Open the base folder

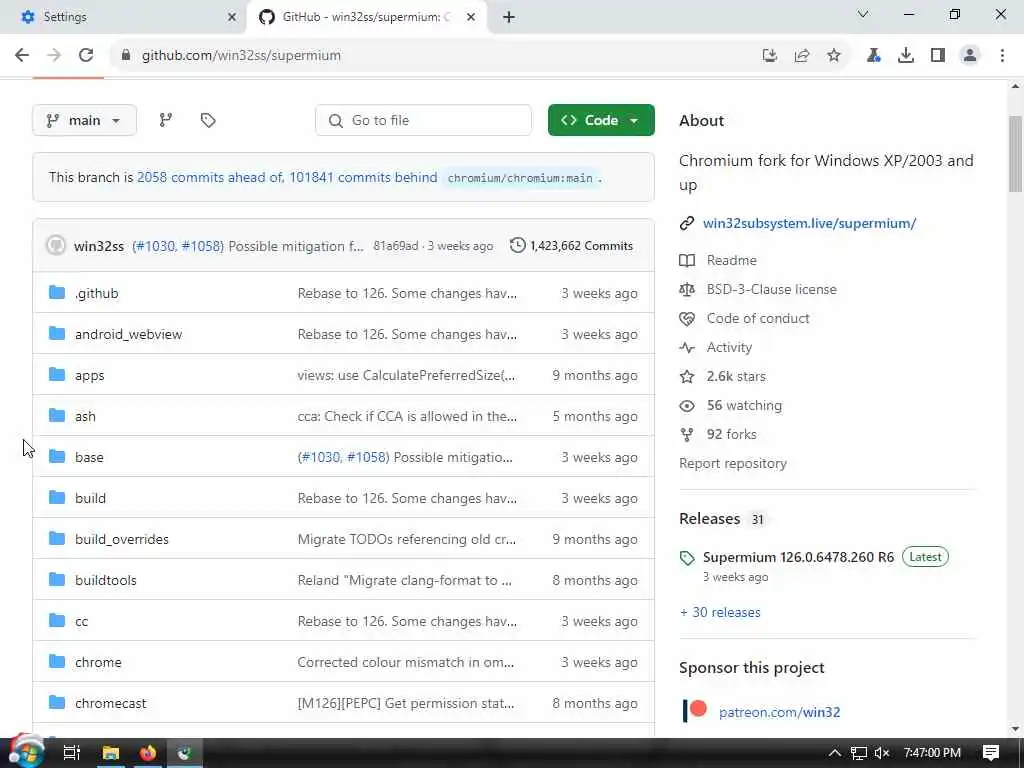89,457
